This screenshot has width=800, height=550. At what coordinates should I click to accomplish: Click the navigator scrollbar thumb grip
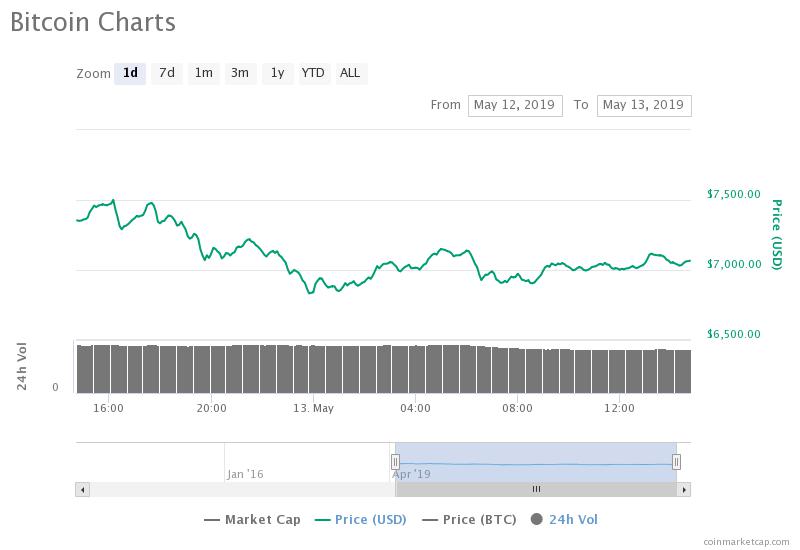click(x=536, y=489)
